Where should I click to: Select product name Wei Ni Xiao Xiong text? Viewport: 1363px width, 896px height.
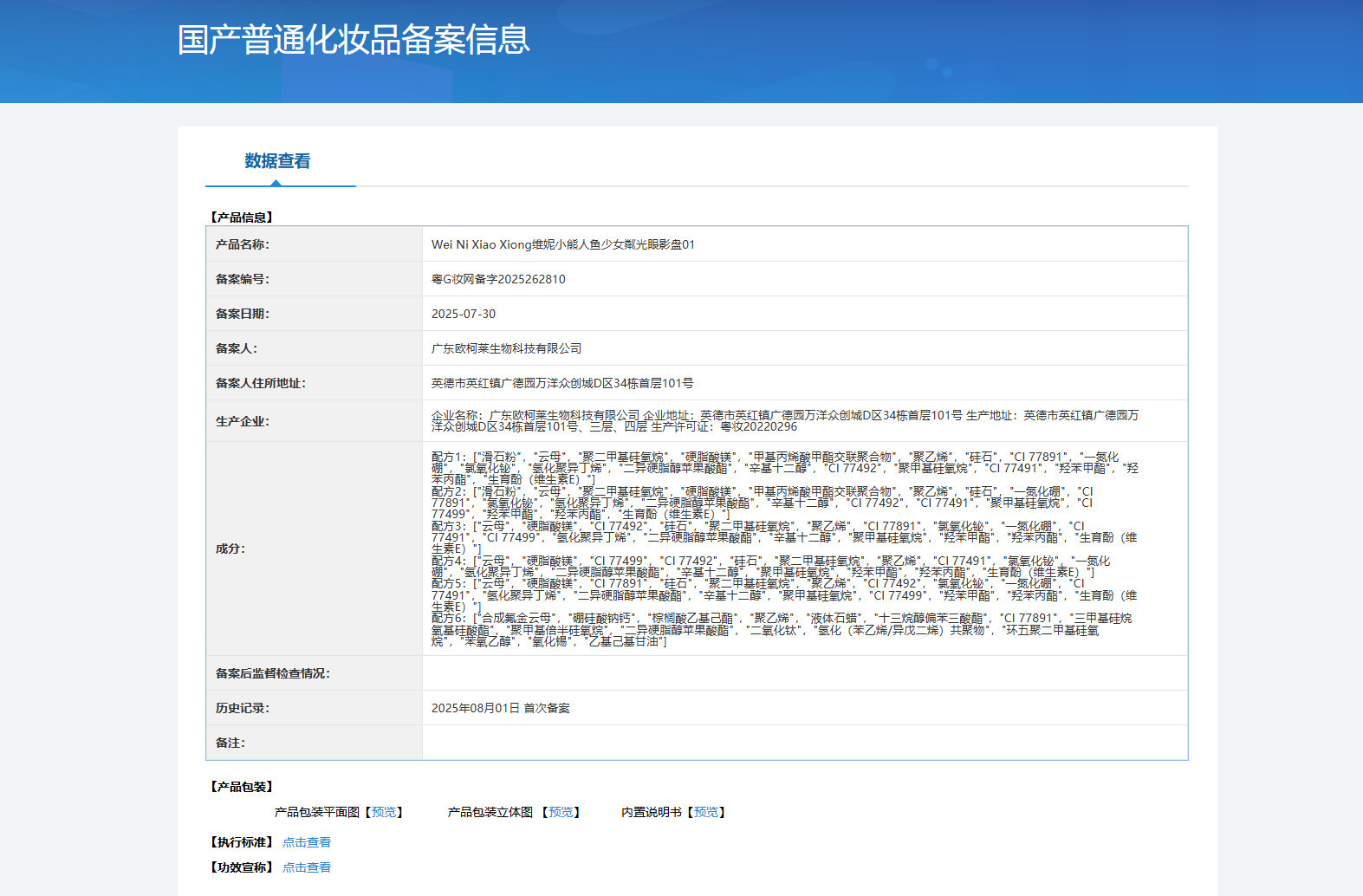[x=563, y=244]
